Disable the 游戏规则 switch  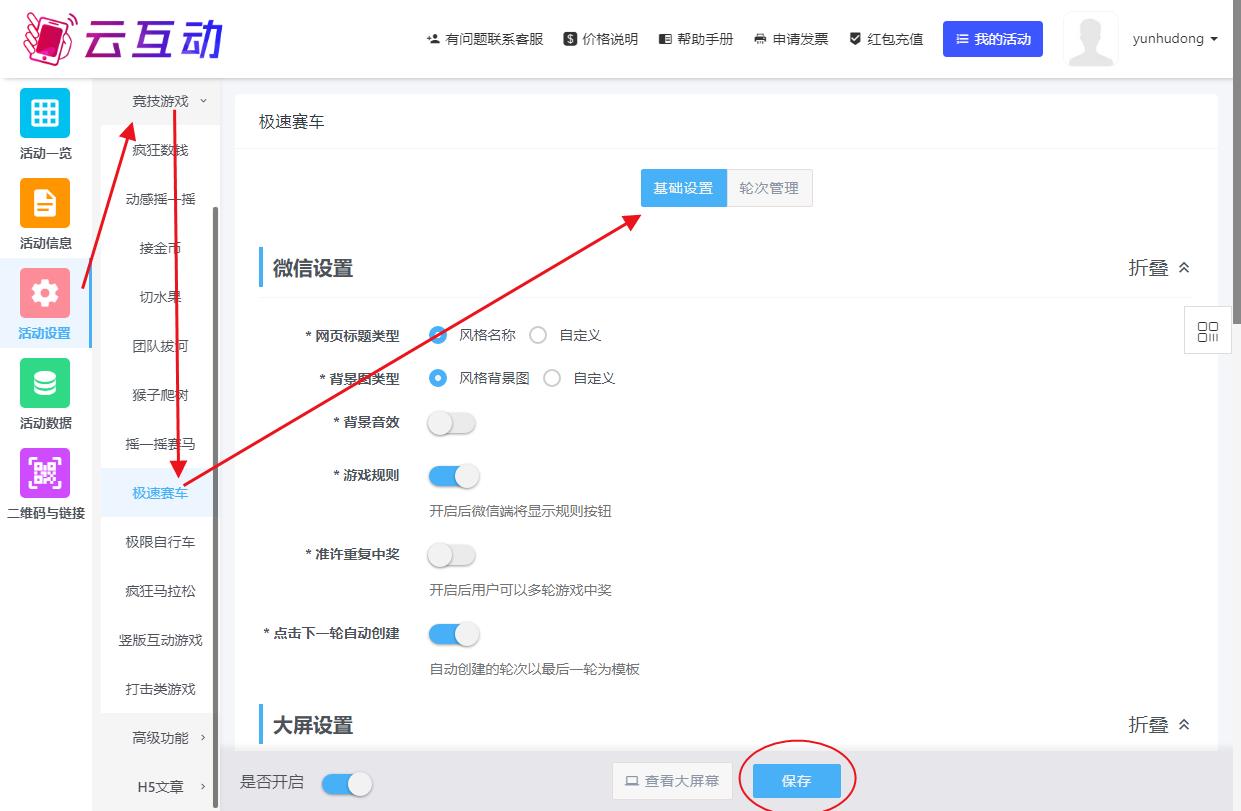[453, 476]
